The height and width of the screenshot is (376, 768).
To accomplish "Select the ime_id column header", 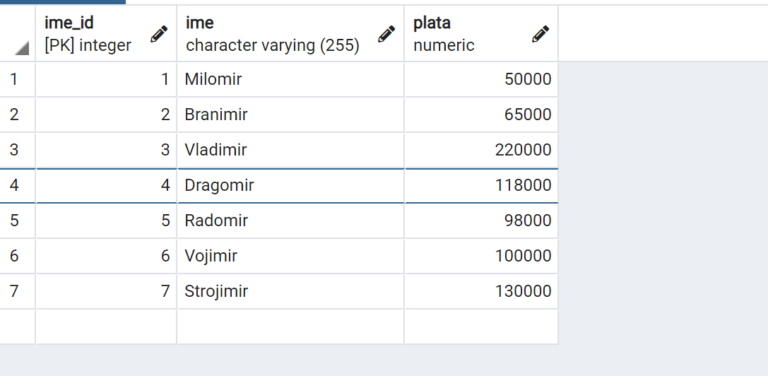I will (x=106, y=34).
